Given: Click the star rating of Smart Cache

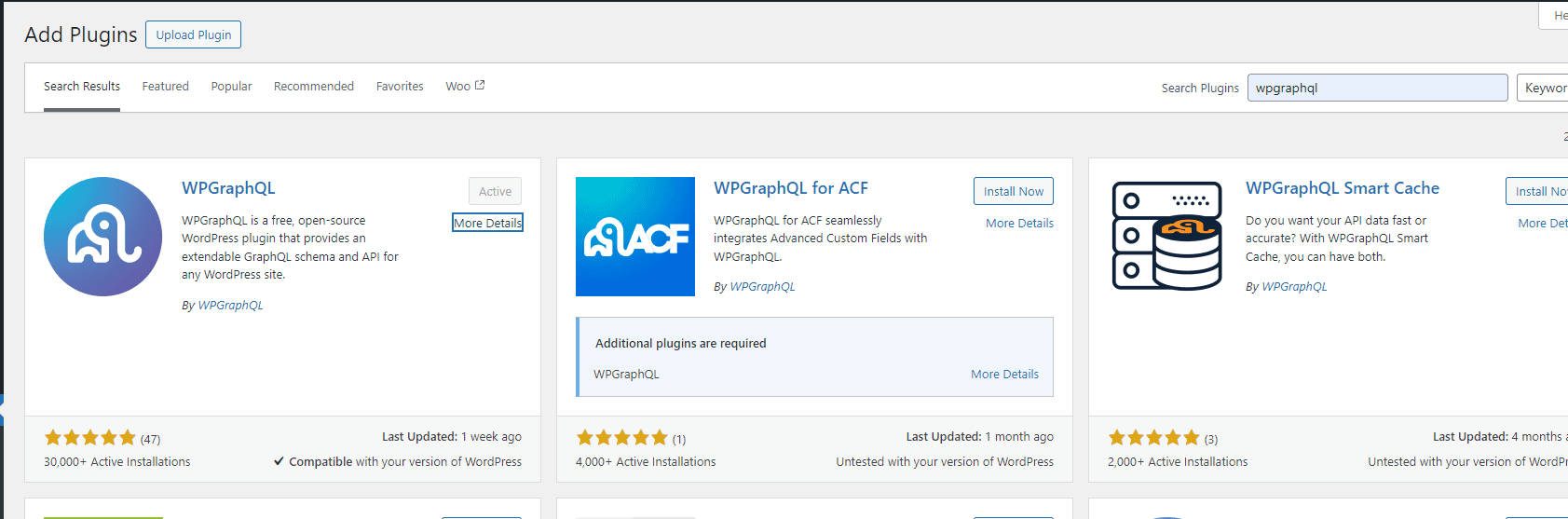Looking at the screenshot, I should tap(1154, 438).
